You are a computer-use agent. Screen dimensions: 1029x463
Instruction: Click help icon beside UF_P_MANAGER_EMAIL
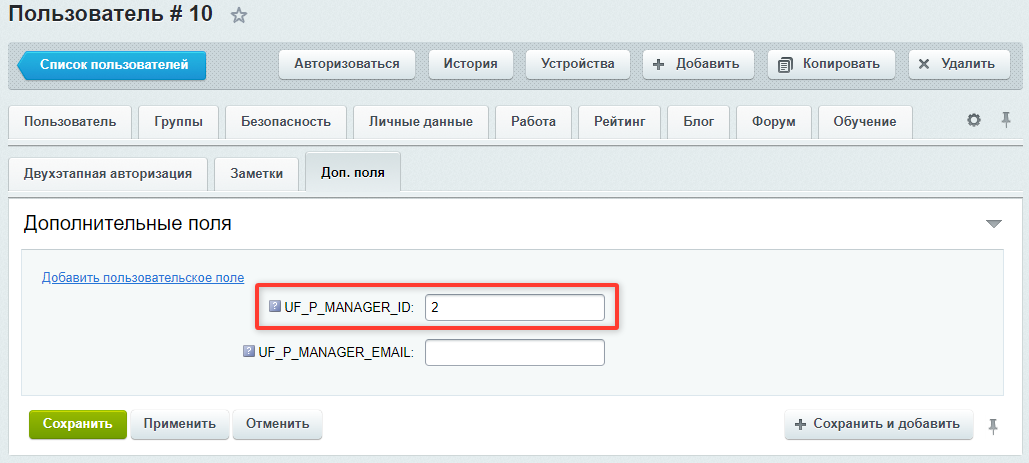(249, 352)
